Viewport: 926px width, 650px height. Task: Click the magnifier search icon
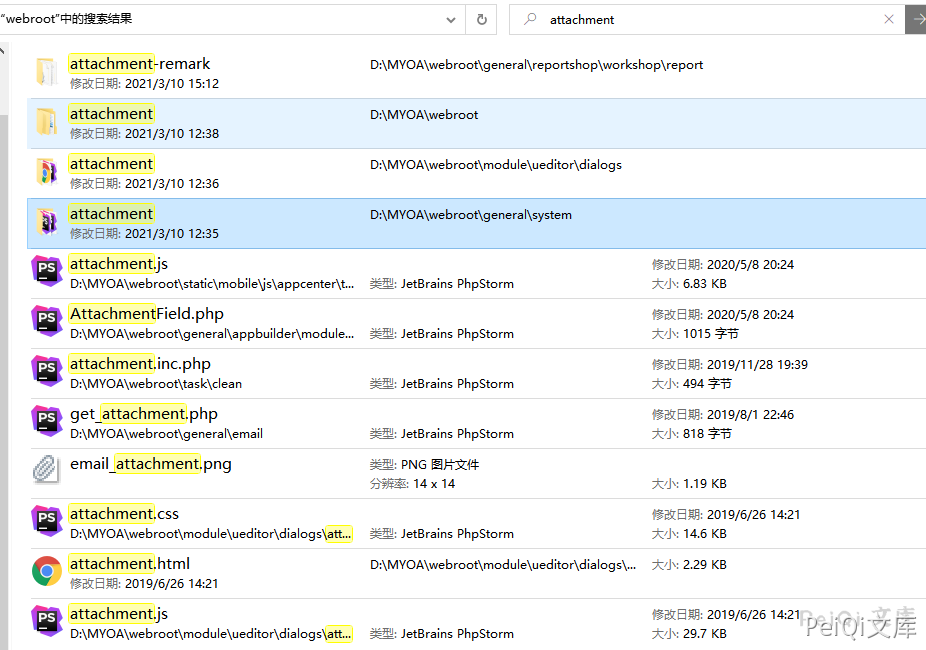pyautogui.click(x=530, y=19)
